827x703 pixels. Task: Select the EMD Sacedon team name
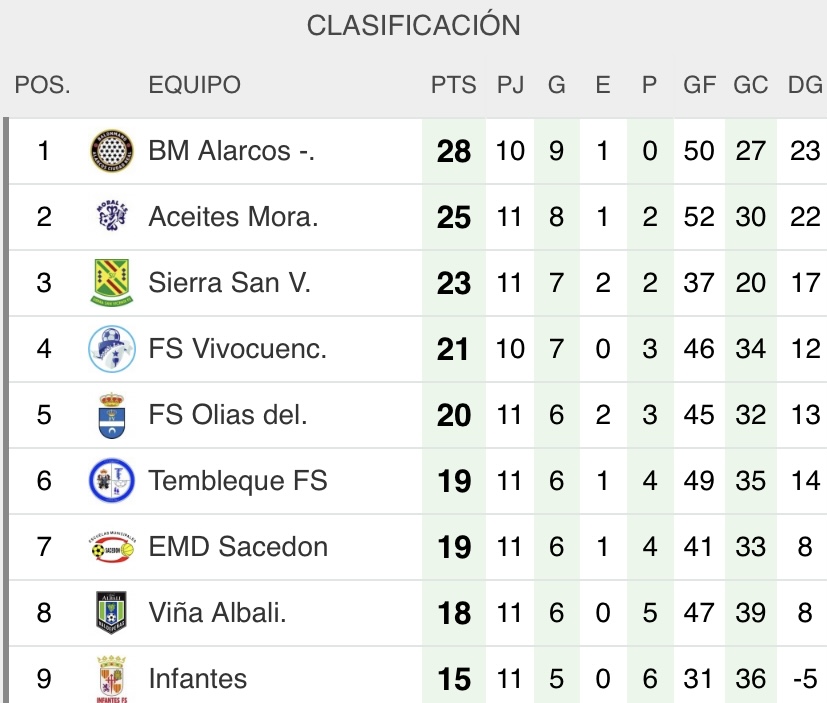[238, 547]
